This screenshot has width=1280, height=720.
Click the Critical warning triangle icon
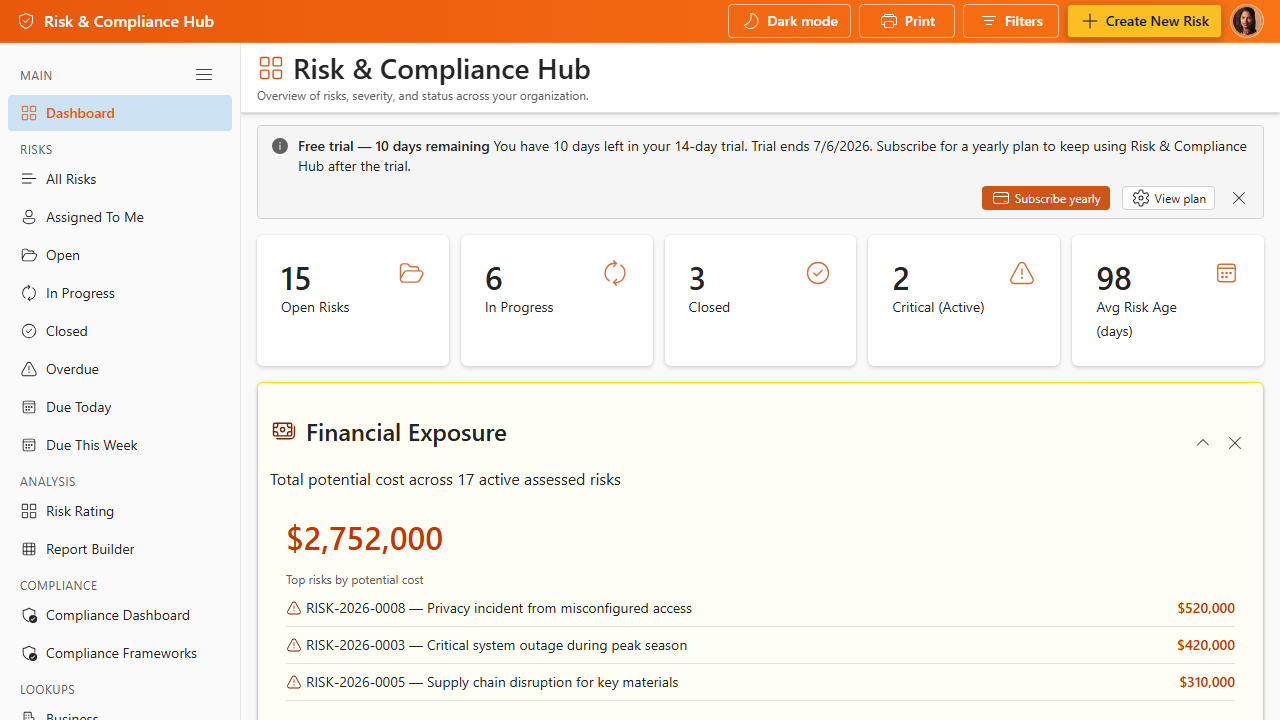click(x=1022, y=273)
